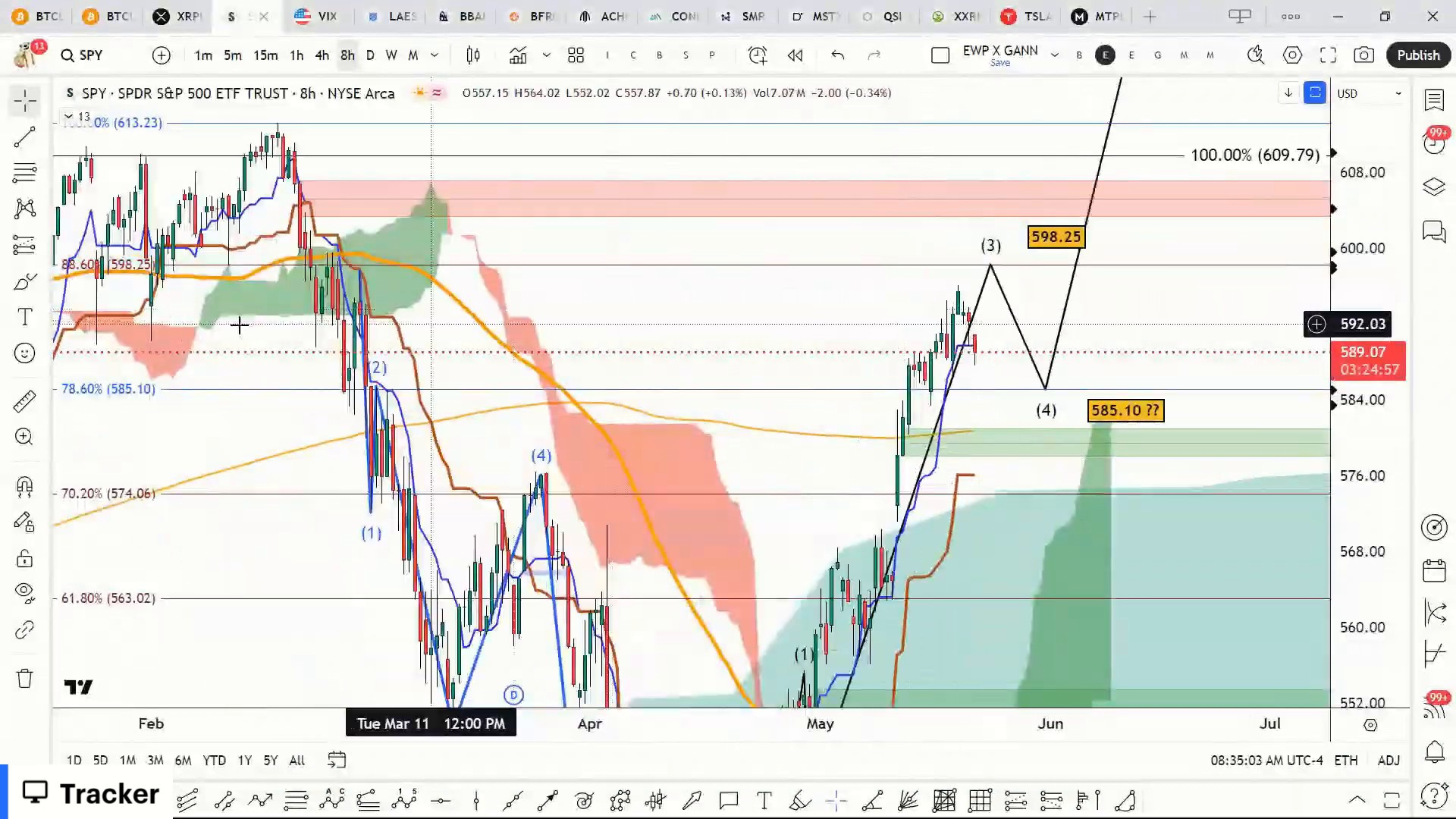Take a chart snapshot with the camera icon
The width and height of the screenshot is (1456, 819).
(x=1363, y=55)
